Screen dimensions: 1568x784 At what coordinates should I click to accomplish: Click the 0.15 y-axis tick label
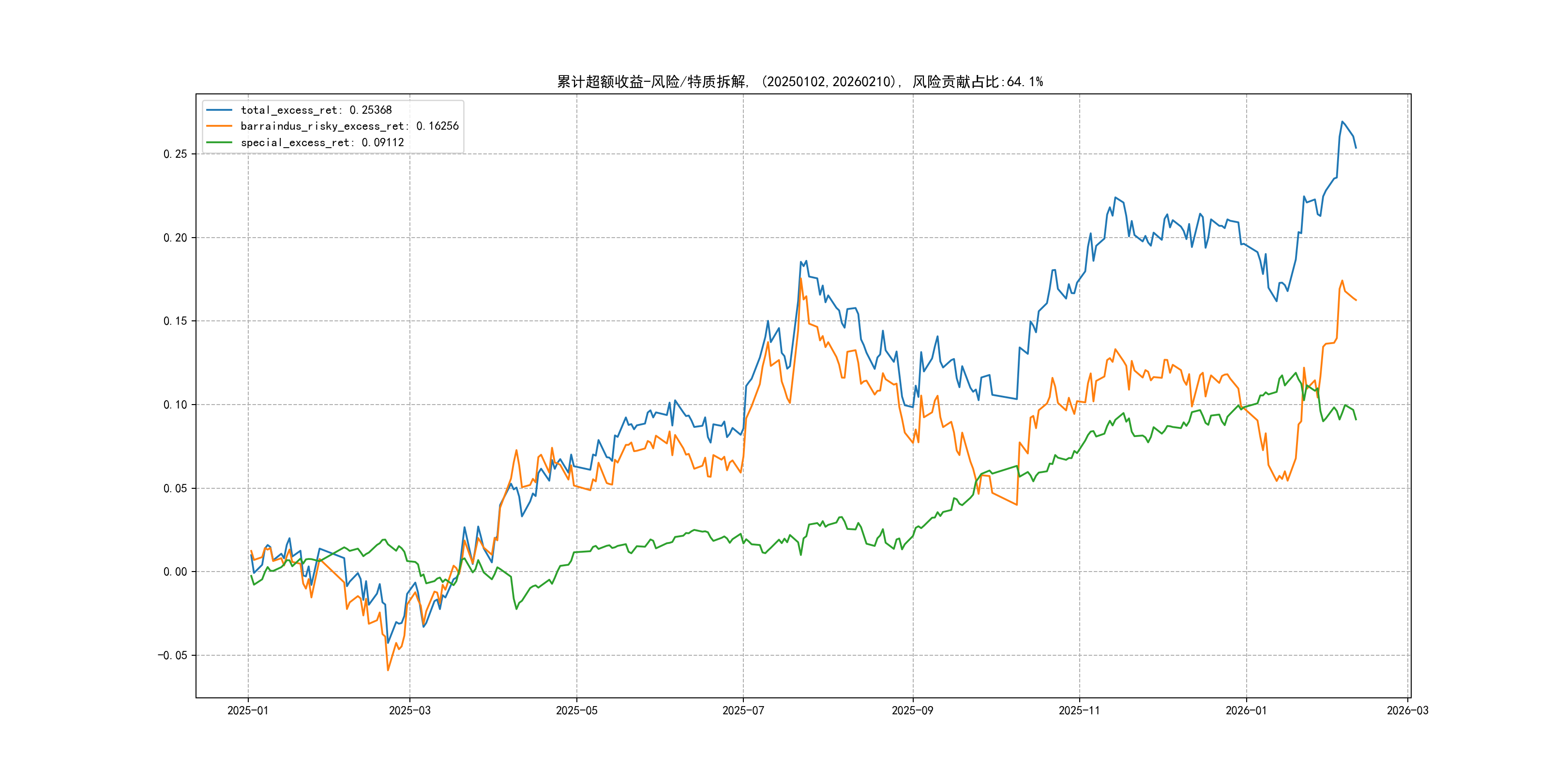pyautogui.click(x=175, y=321)
